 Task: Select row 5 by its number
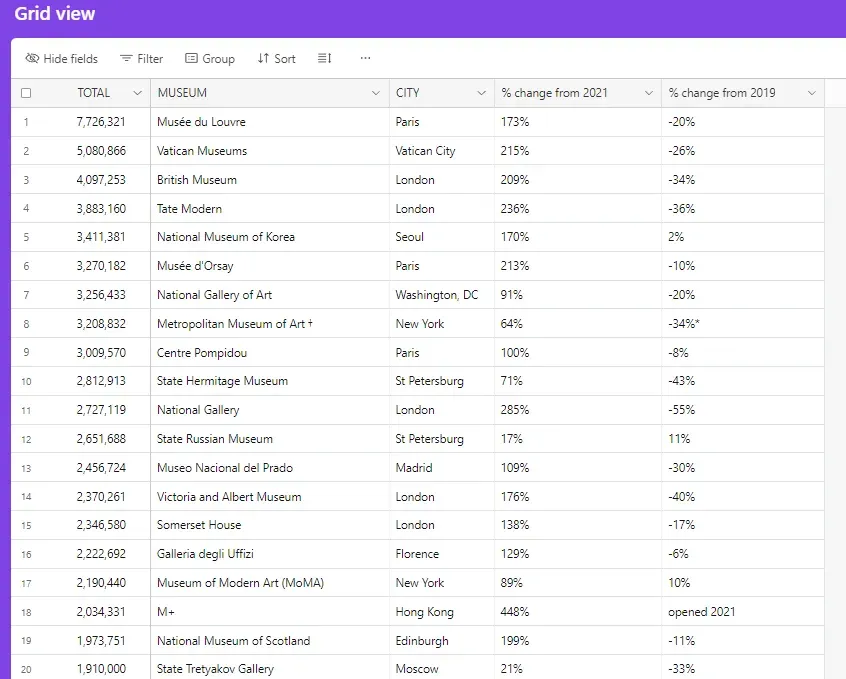26,237
